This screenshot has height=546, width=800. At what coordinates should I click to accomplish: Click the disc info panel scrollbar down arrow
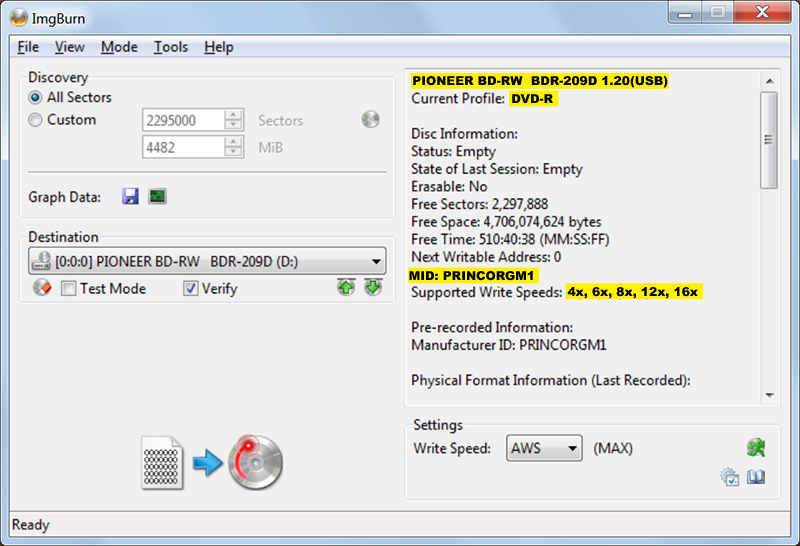pos(768,395)
